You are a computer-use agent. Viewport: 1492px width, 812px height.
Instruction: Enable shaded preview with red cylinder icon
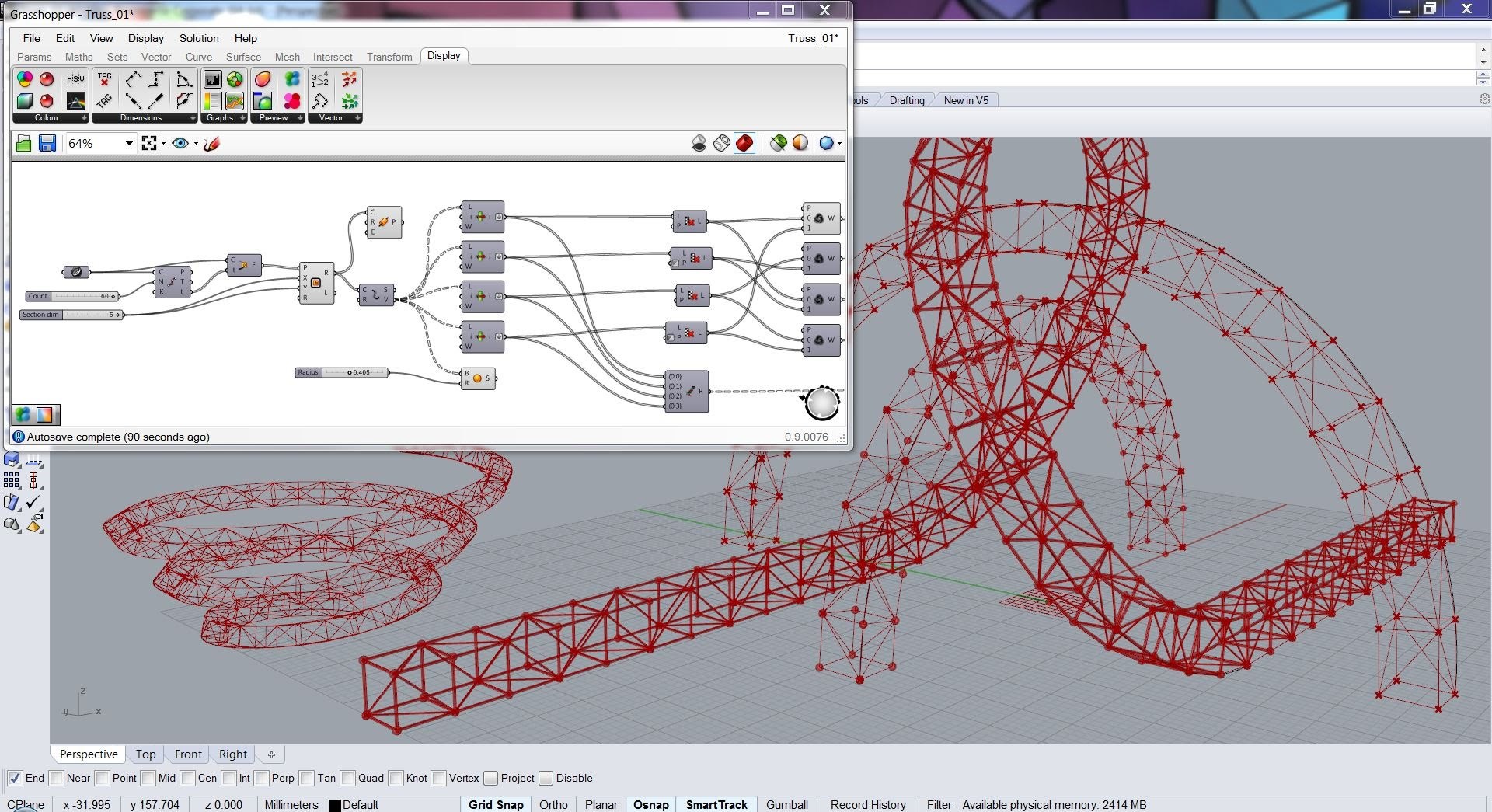[x=744, y=143]
